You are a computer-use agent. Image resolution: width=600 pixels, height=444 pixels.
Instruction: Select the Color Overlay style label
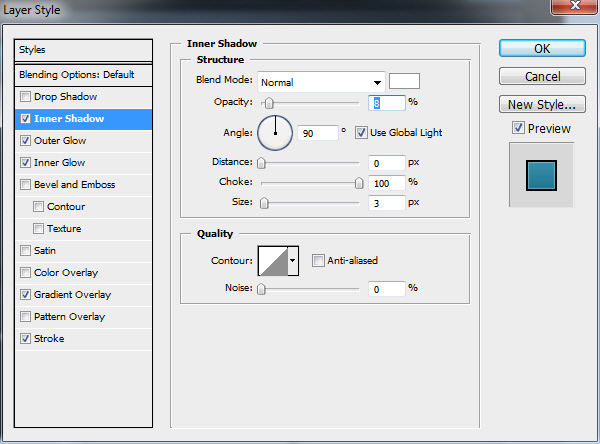(66, 273)
